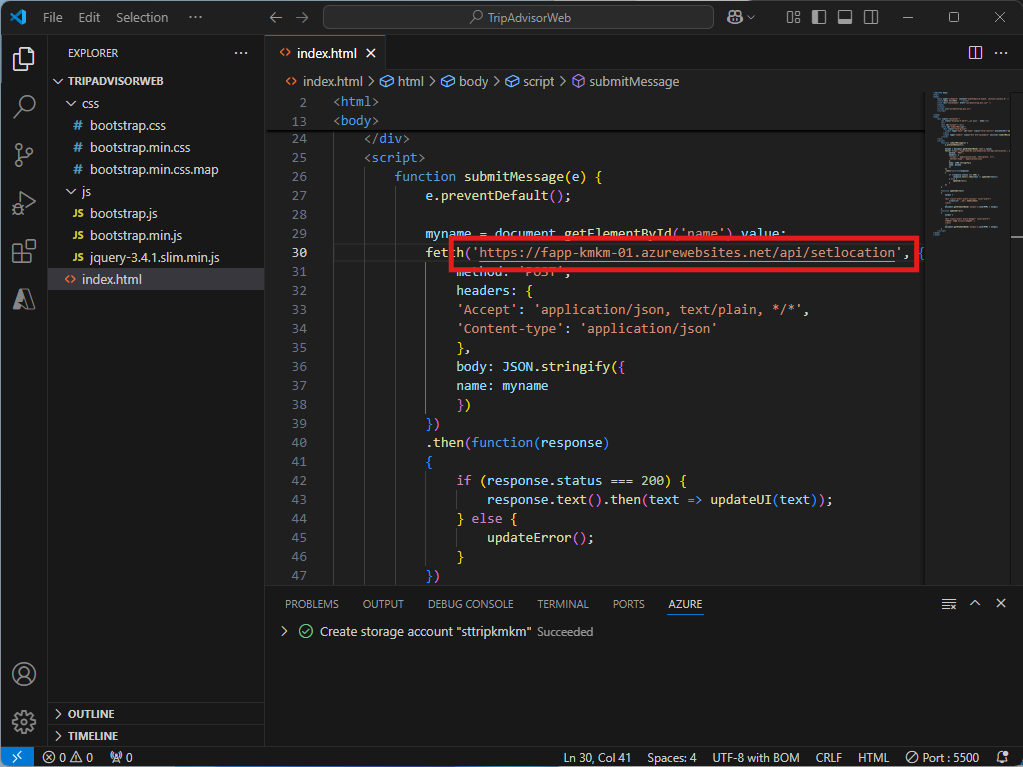This screenshot has height=767, width=1023.
Task: Collapse the css folder
Action: tap(156, 104)
